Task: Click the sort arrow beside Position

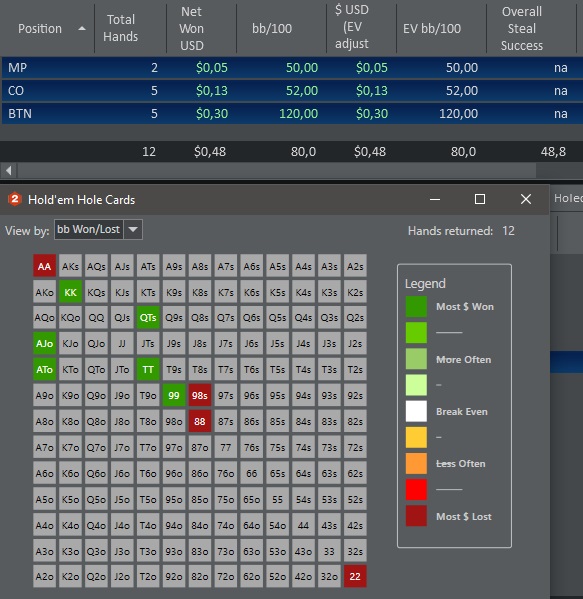Action: tap(82, 29)
